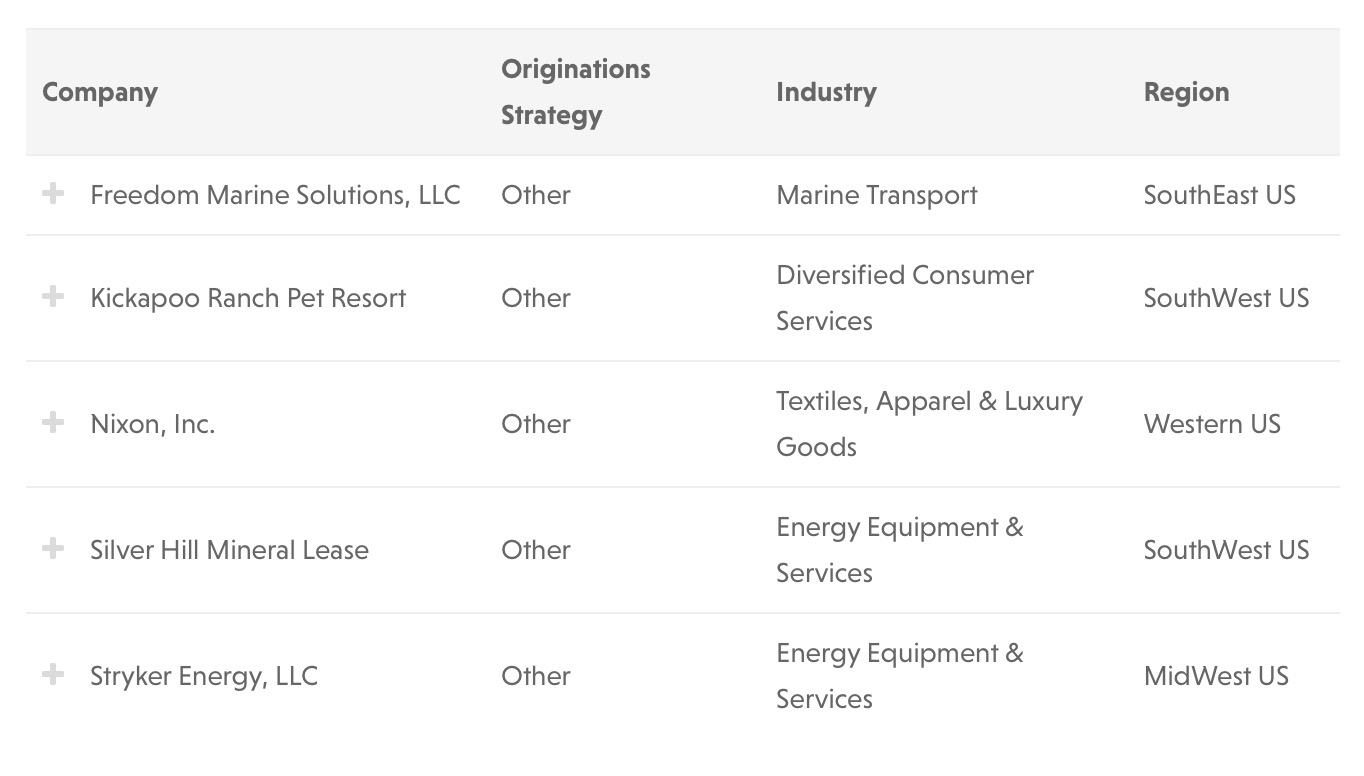Screen dimensions: 1364x776
Task: Select Freedom Marine Solutions, LLC company name
Action: point(275,195)
